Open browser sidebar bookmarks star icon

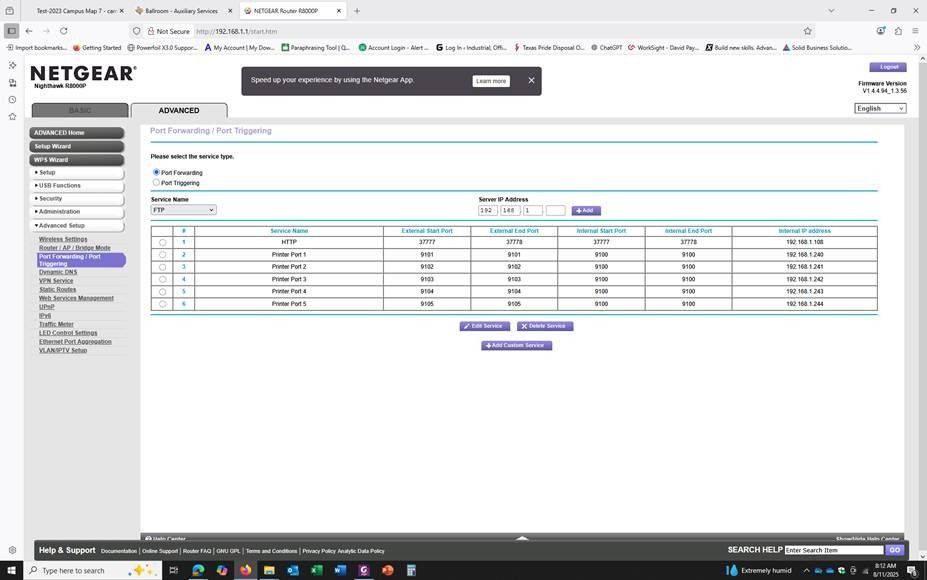12,116
